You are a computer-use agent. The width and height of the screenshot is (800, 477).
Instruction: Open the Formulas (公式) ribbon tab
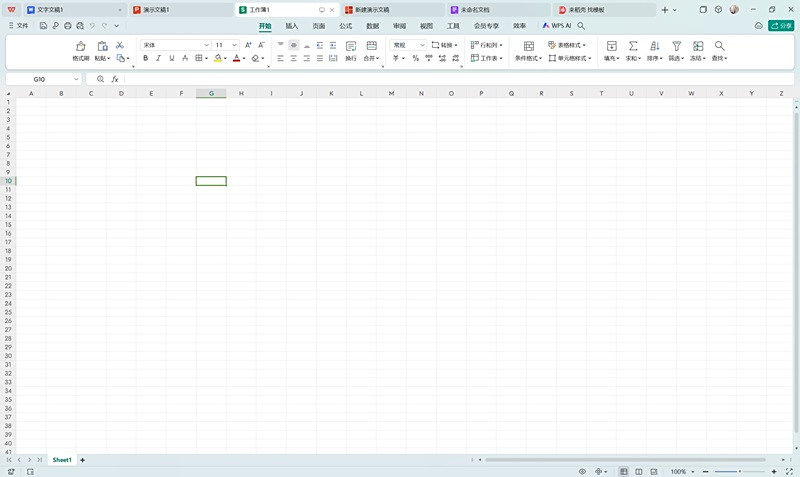(345, 26)
